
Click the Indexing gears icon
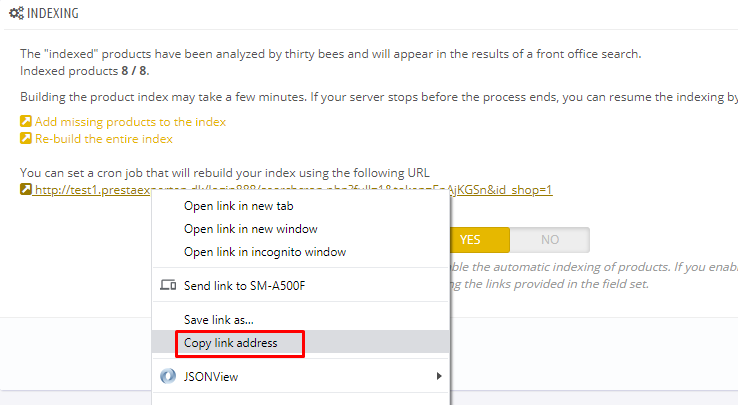(16, 13)
